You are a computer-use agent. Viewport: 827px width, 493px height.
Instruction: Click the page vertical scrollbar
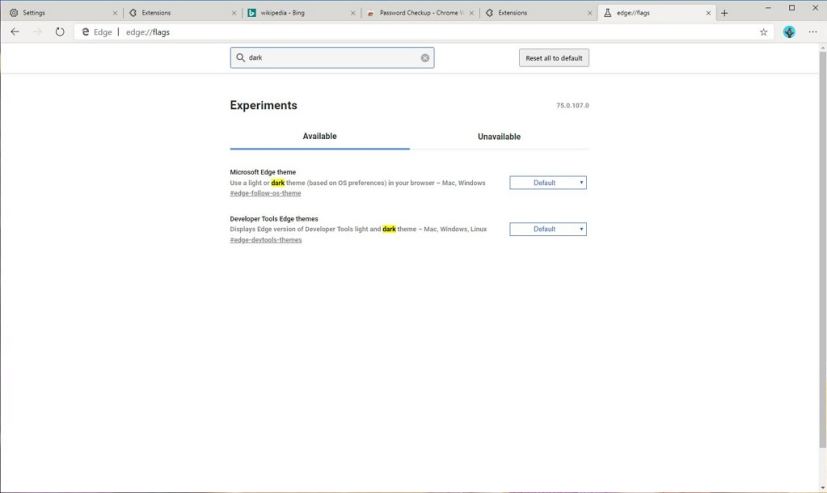(823, 248)
